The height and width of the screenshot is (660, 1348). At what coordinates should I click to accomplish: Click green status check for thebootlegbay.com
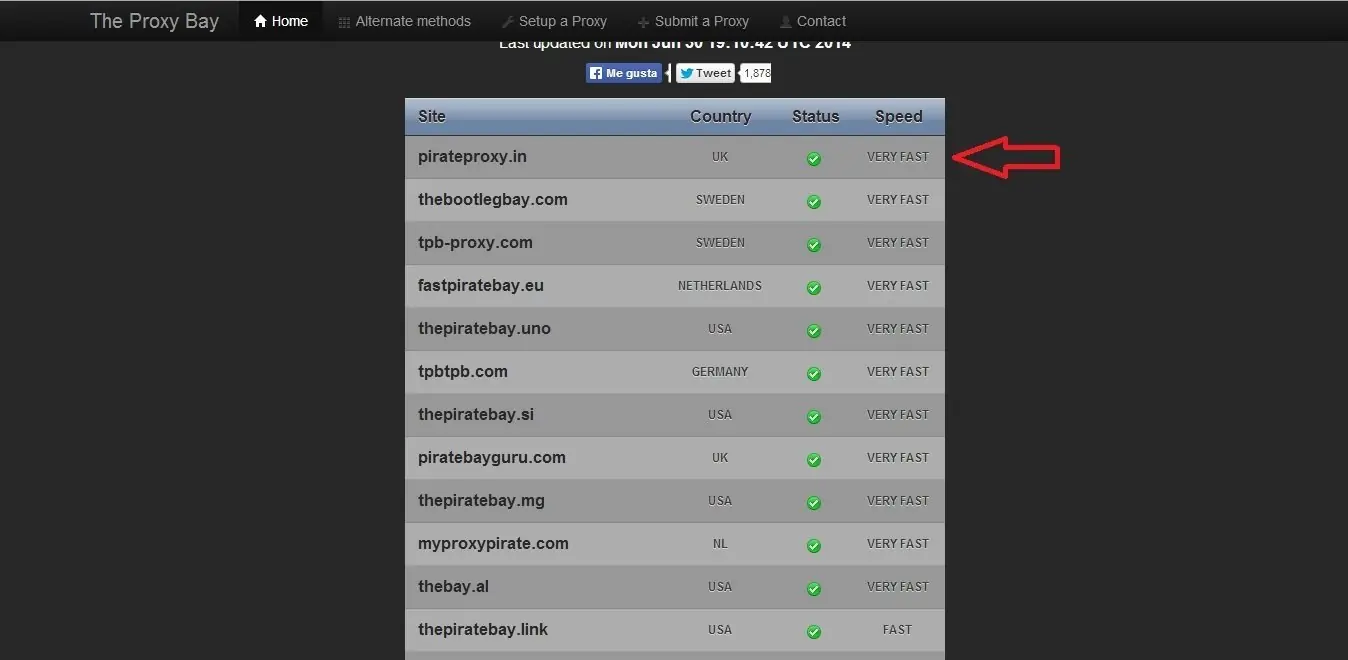pos(814,202)
